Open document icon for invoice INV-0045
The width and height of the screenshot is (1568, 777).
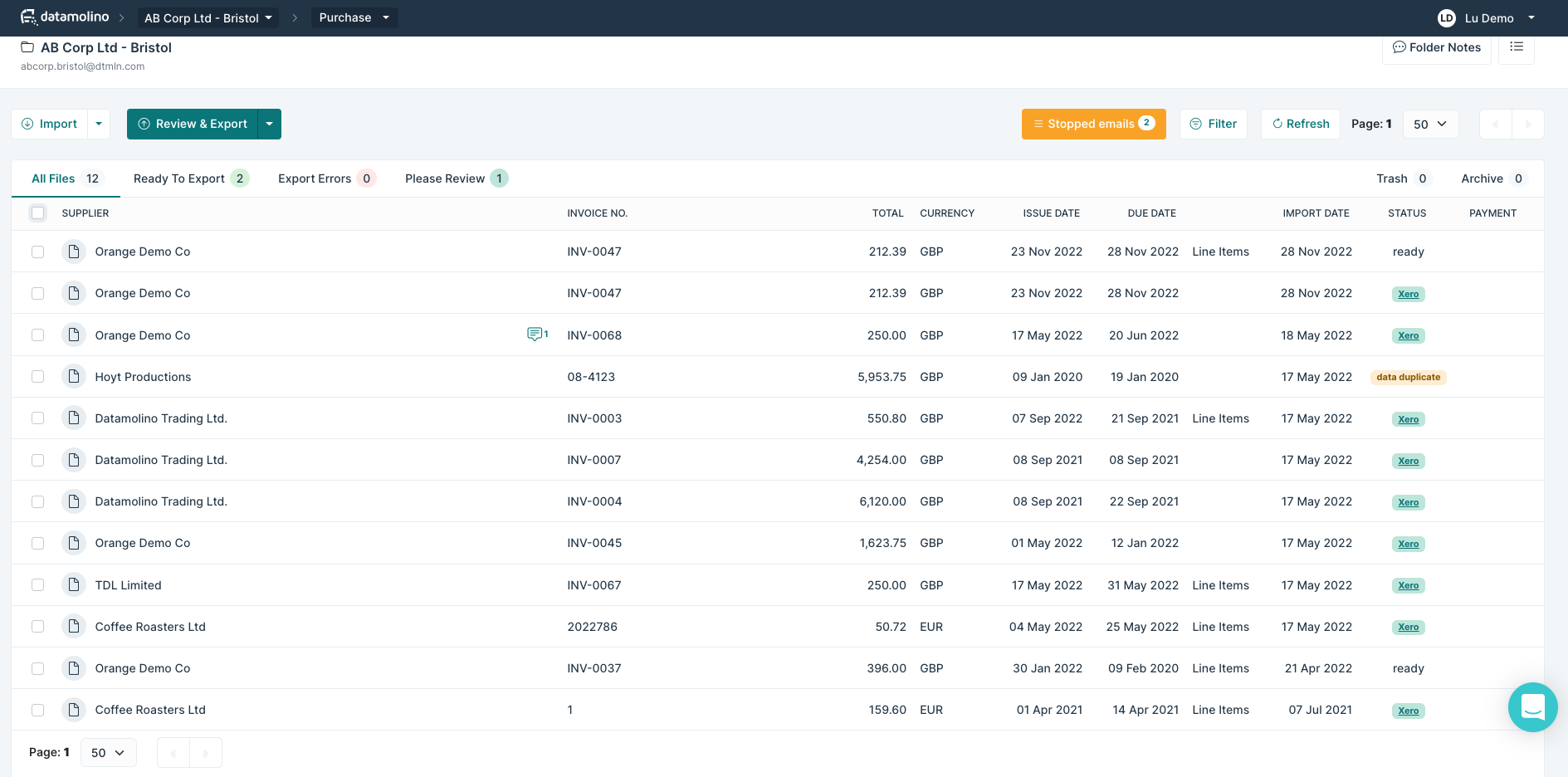(74, 543)
